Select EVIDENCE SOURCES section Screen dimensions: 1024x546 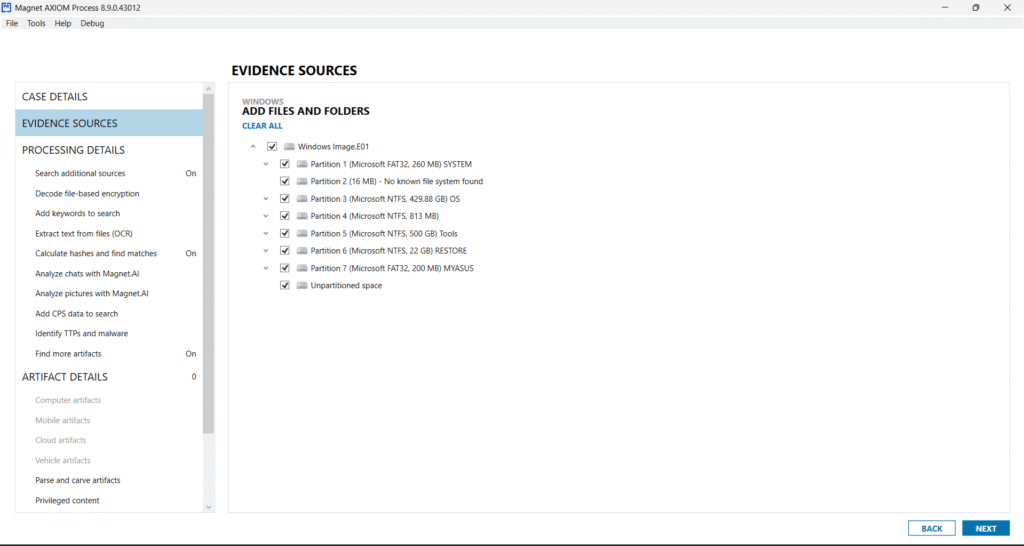[x=109, y=123]
